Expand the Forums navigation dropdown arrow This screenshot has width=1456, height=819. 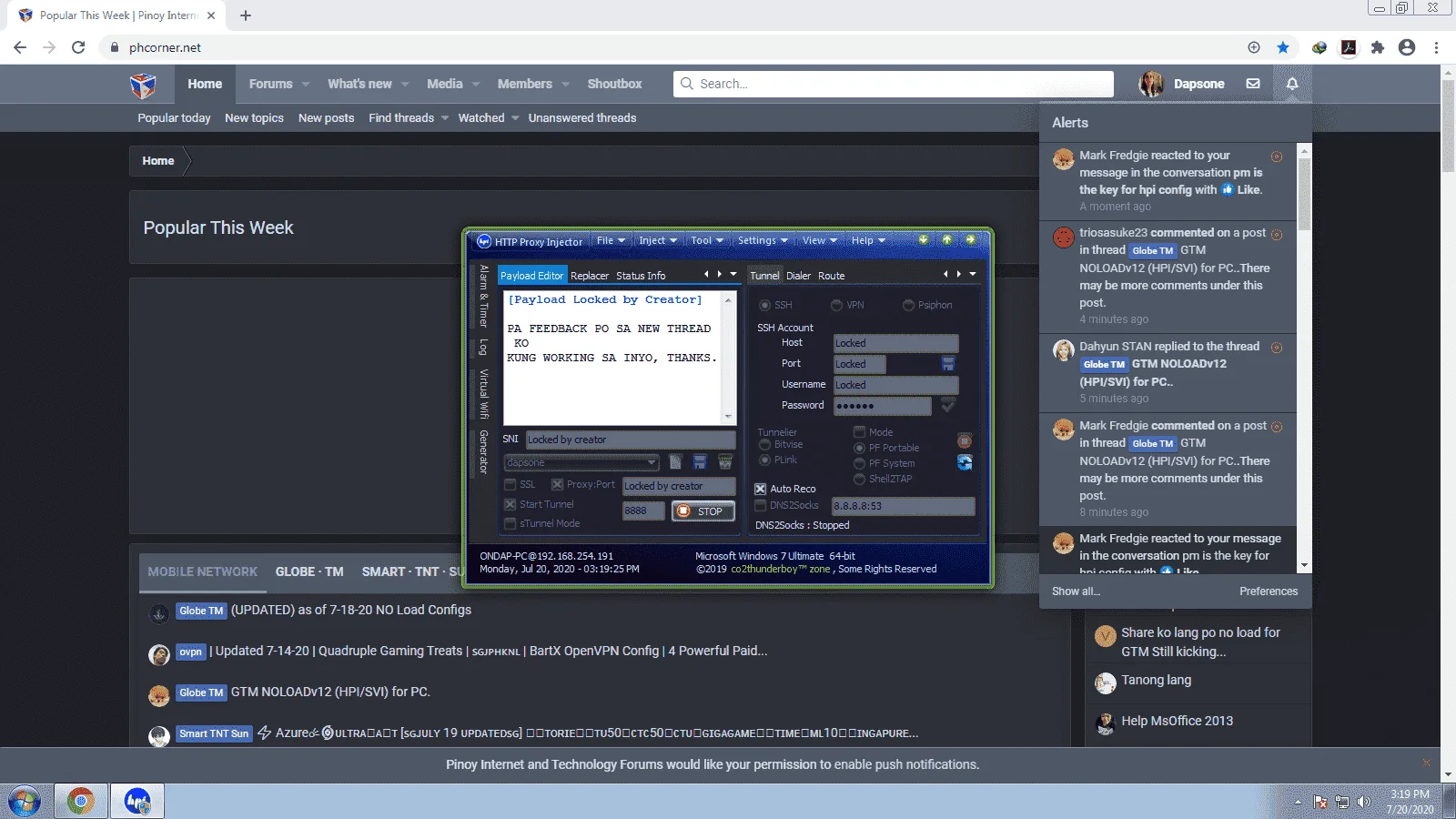coord(306,84)
